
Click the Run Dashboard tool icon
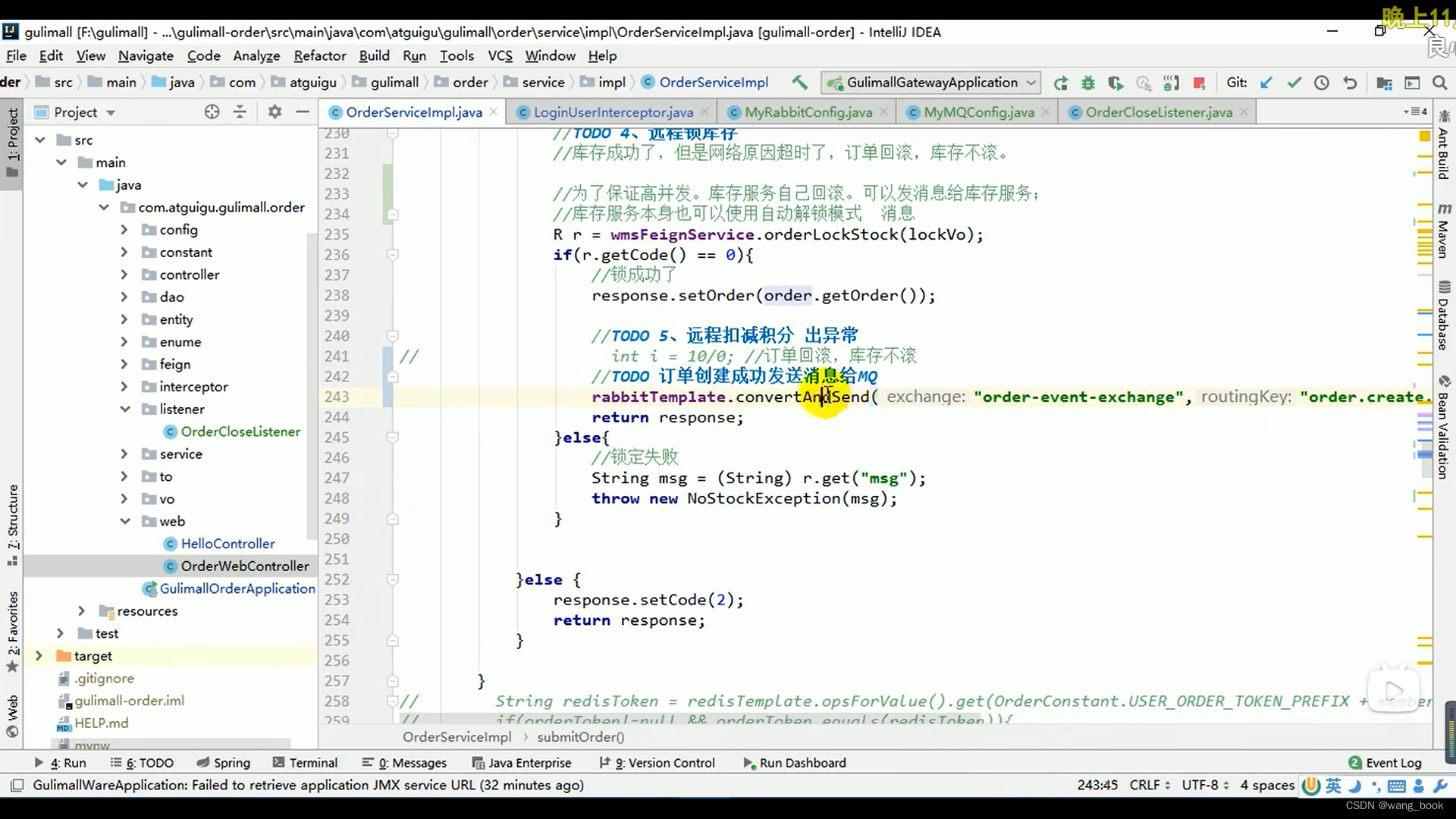pyautogui.click(x=748, y=763)
